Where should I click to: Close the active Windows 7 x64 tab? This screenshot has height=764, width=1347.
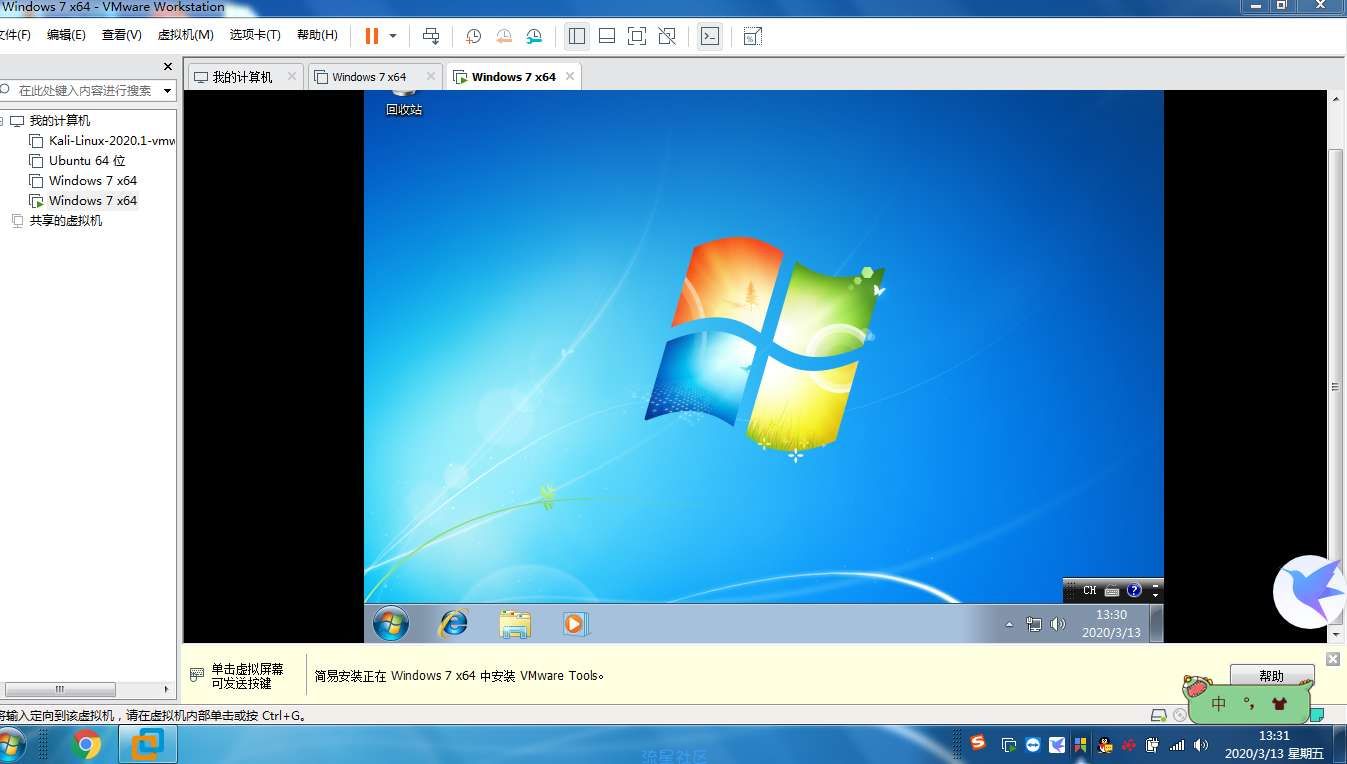[570, 76]
